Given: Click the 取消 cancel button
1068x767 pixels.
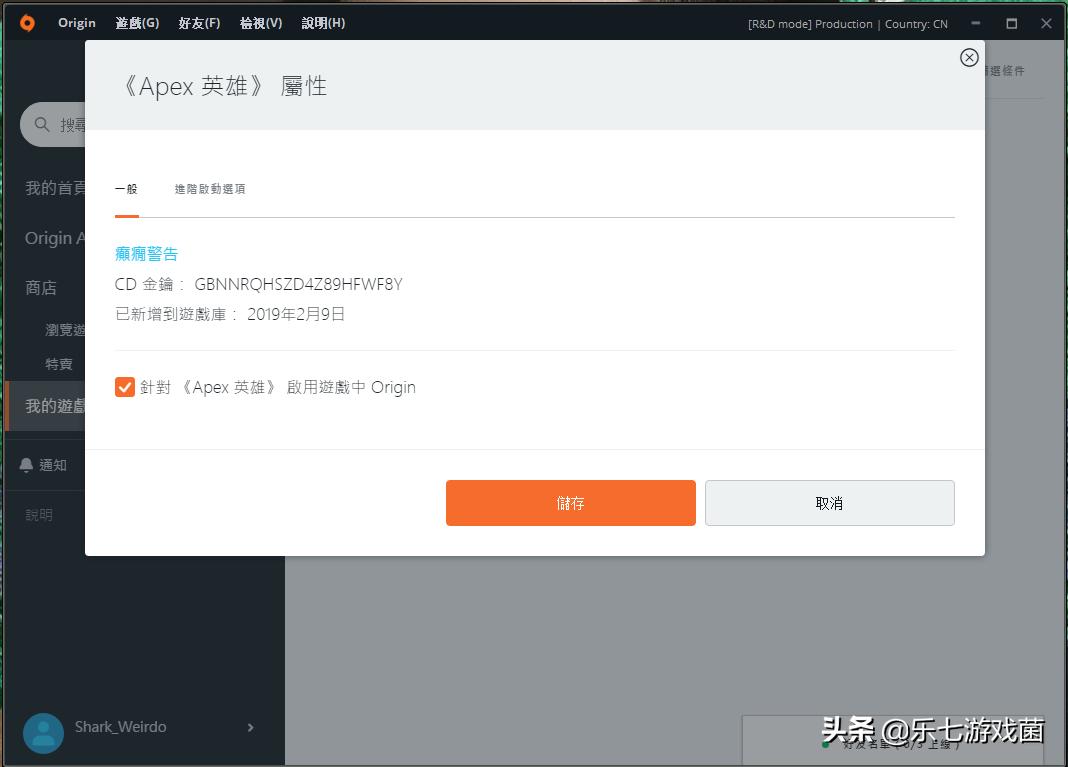Looking at the screenshot, I should click(829, 503).
